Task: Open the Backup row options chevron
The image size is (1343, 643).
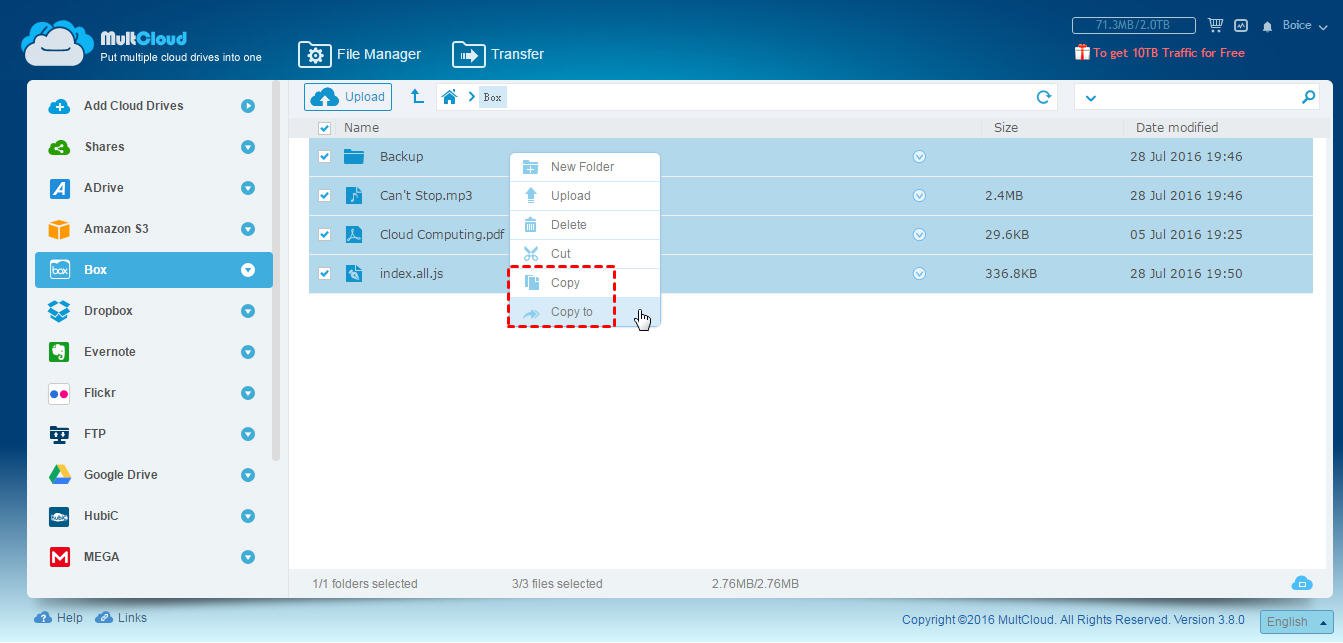Action: click(x=919, y=156)
